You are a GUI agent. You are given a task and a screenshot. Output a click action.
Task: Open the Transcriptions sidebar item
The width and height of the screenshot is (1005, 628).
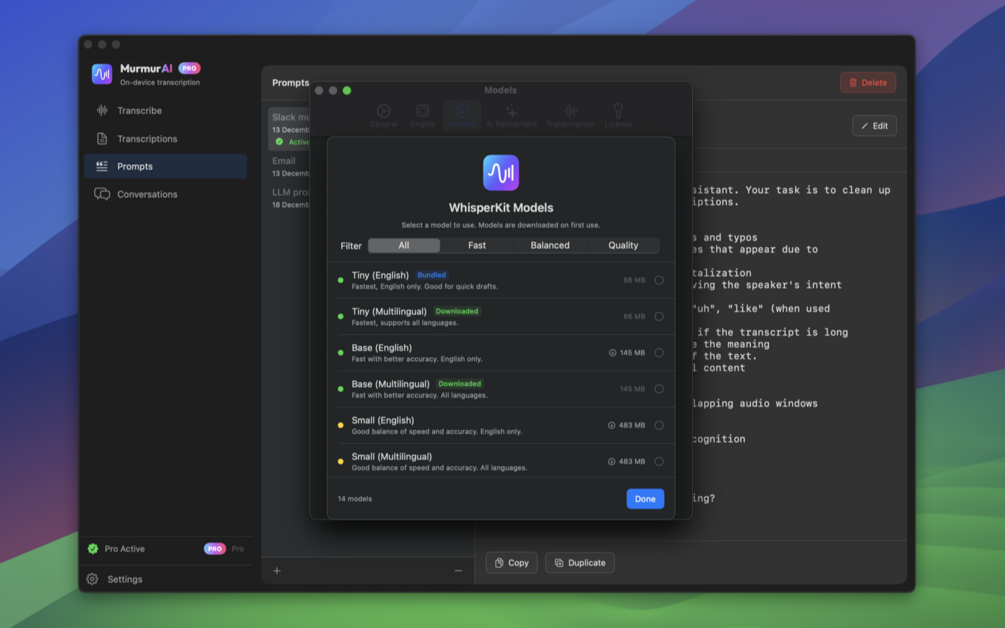coord(165,138)
